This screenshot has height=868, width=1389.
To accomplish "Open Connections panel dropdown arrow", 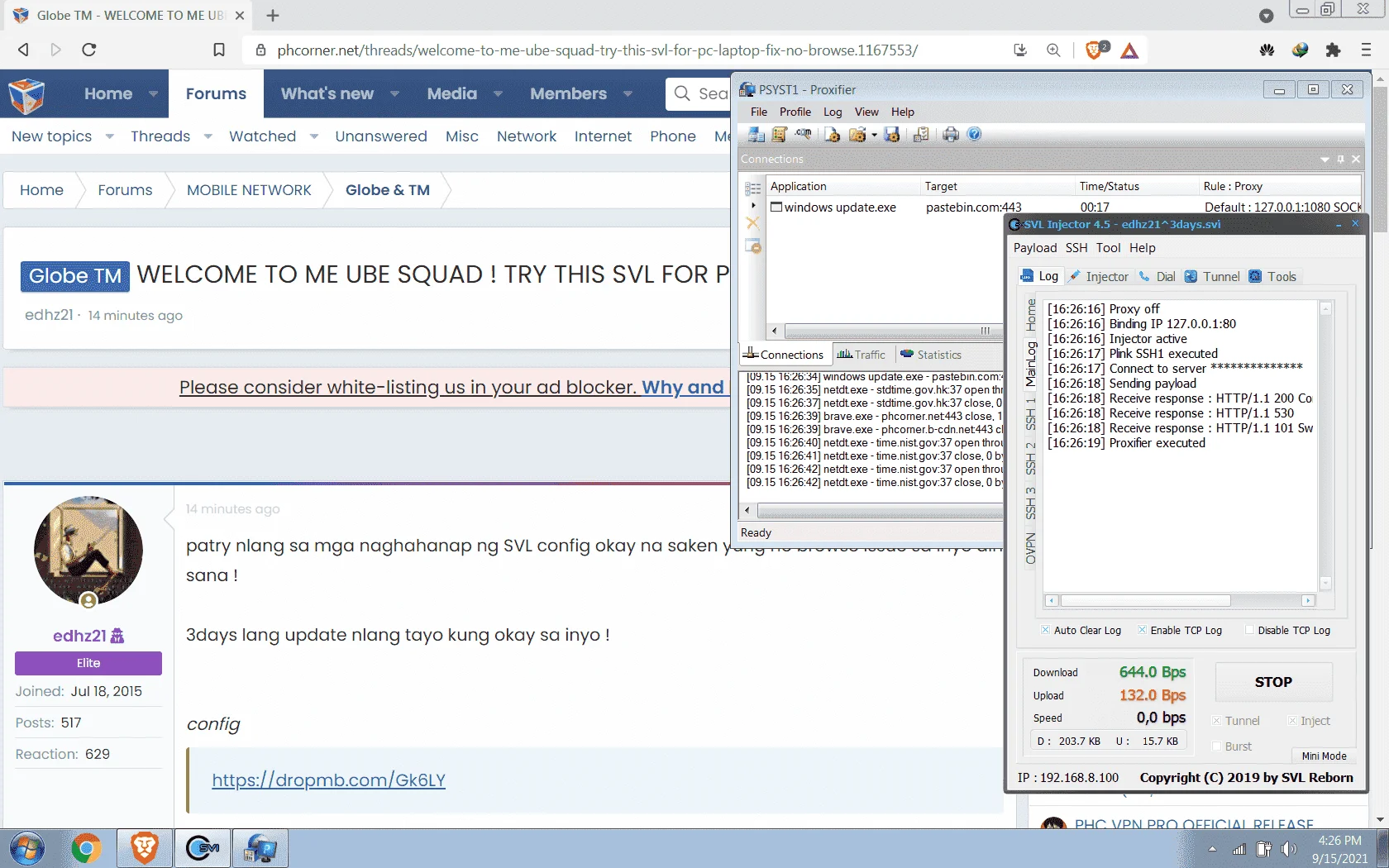I will point(1325,159).
